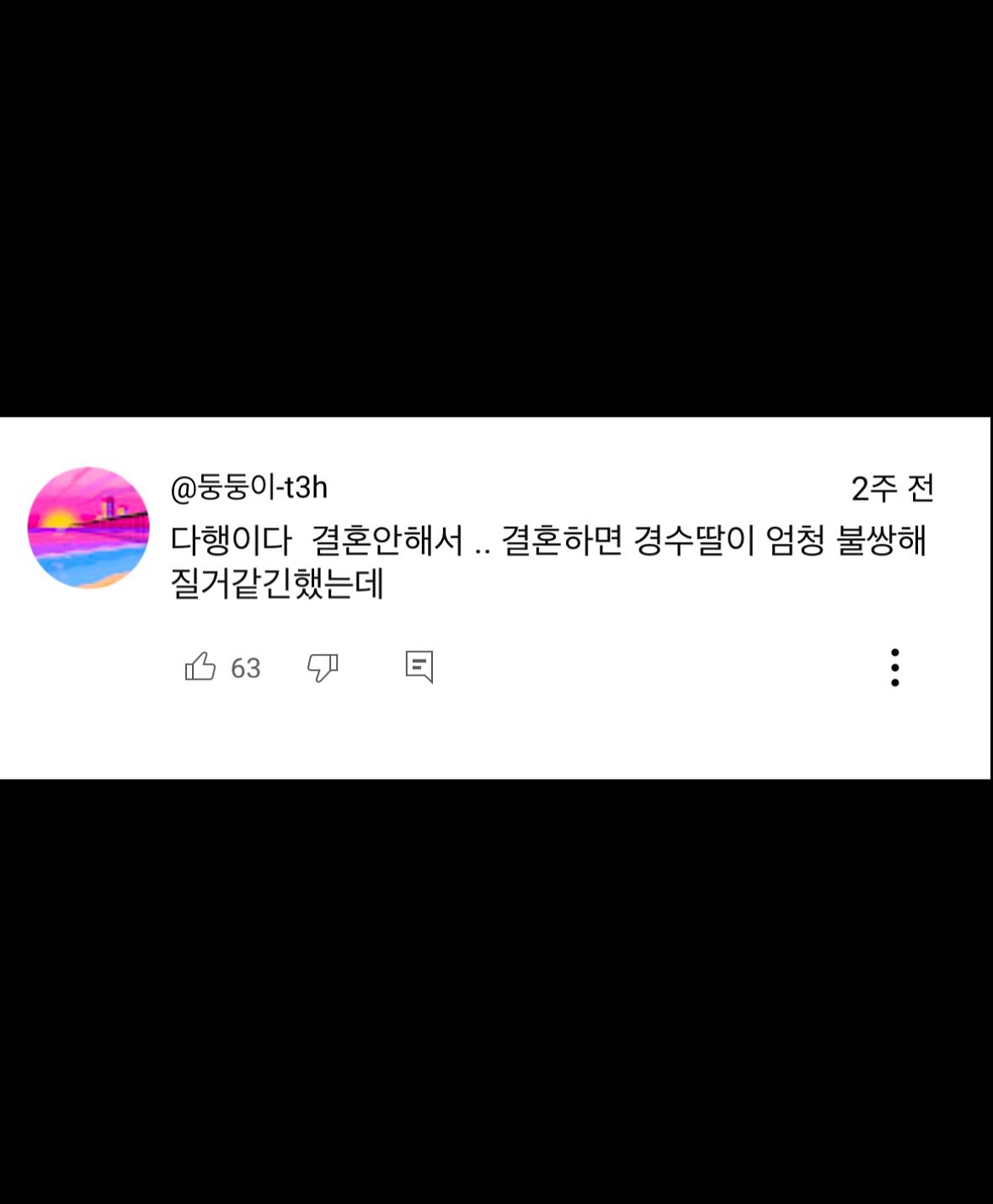Select the comment text starting with '다행이다'
The height and width of the screenshot is (1204, 993).
pos(548,561)
